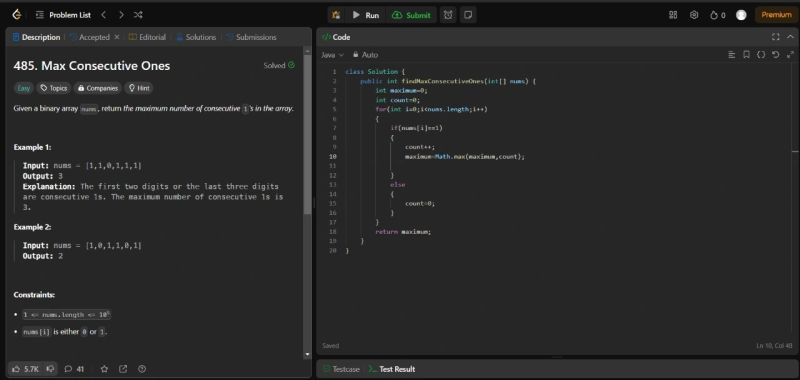Click the Premium button
The width and height of the screenshot is (800, 380).
coord(777,15)
